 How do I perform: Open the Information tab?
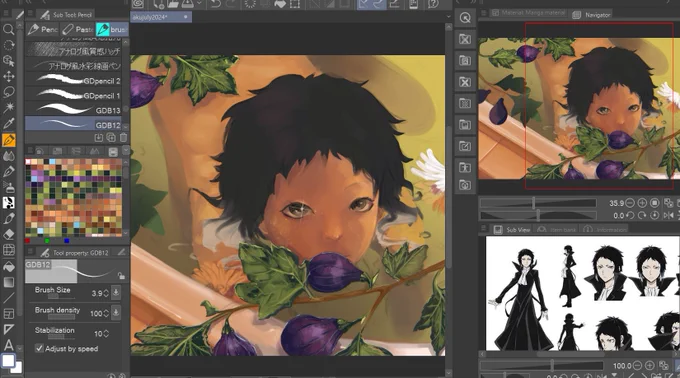pos(605,229)
